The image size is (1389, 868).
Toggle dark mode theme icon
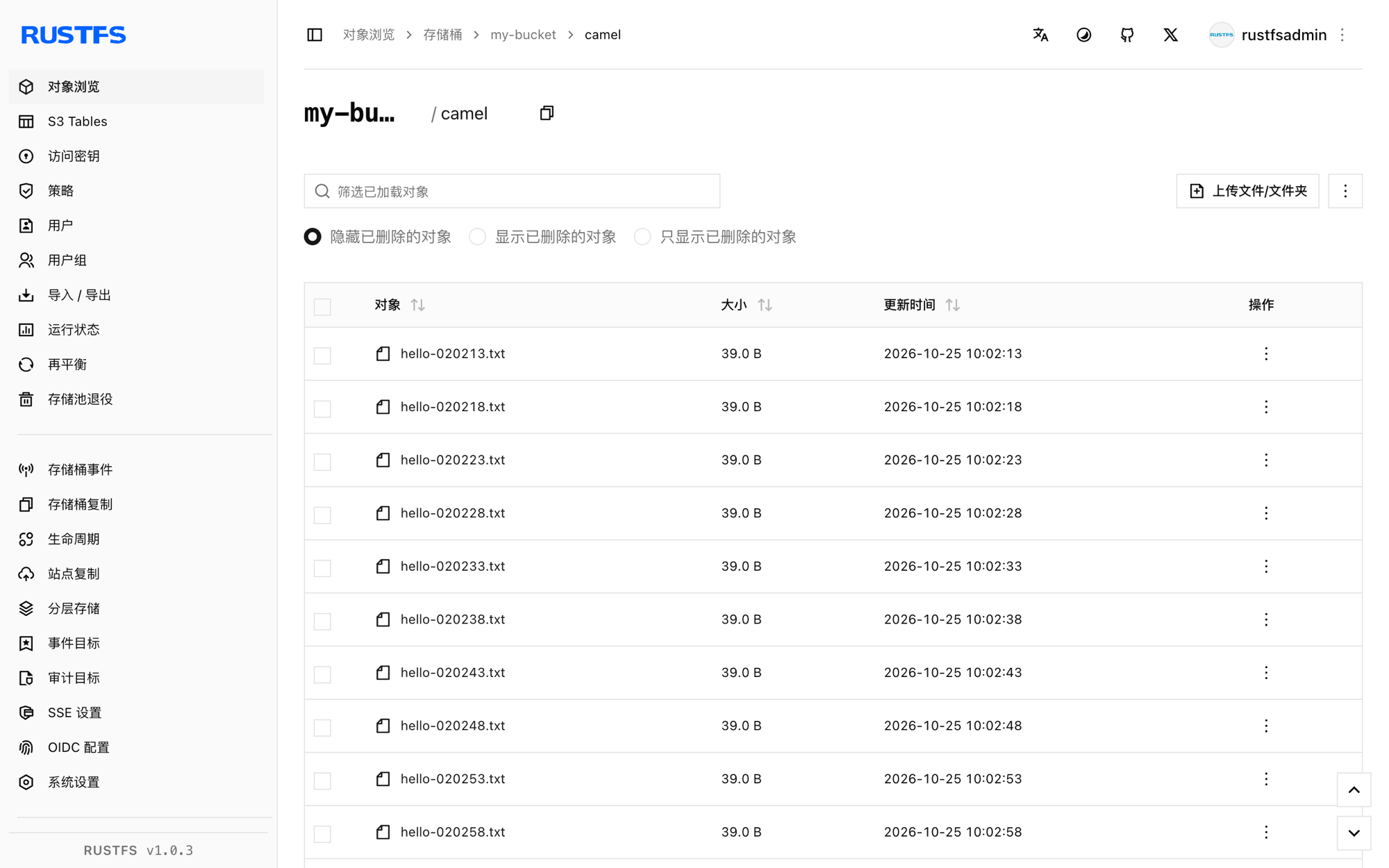(1083, 35)
